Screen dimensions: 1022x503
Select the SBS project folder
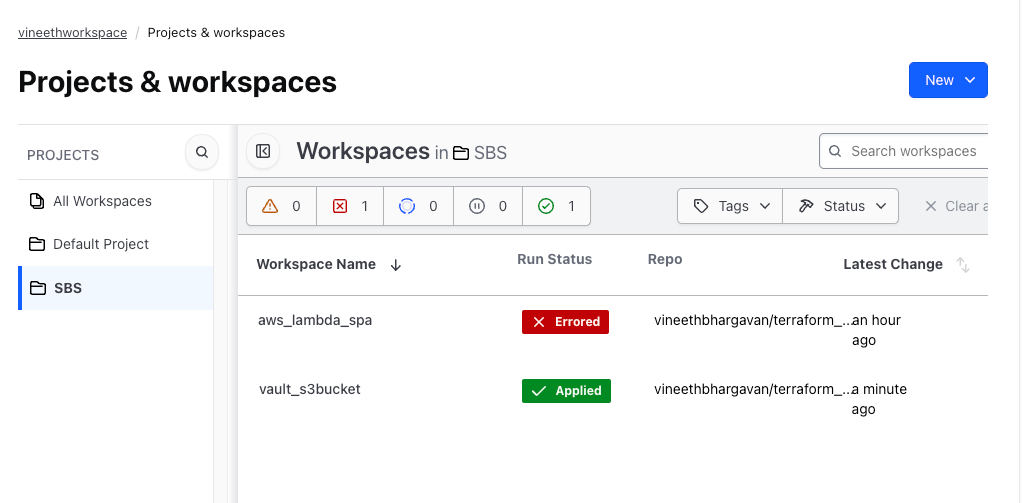pos(68,288)
